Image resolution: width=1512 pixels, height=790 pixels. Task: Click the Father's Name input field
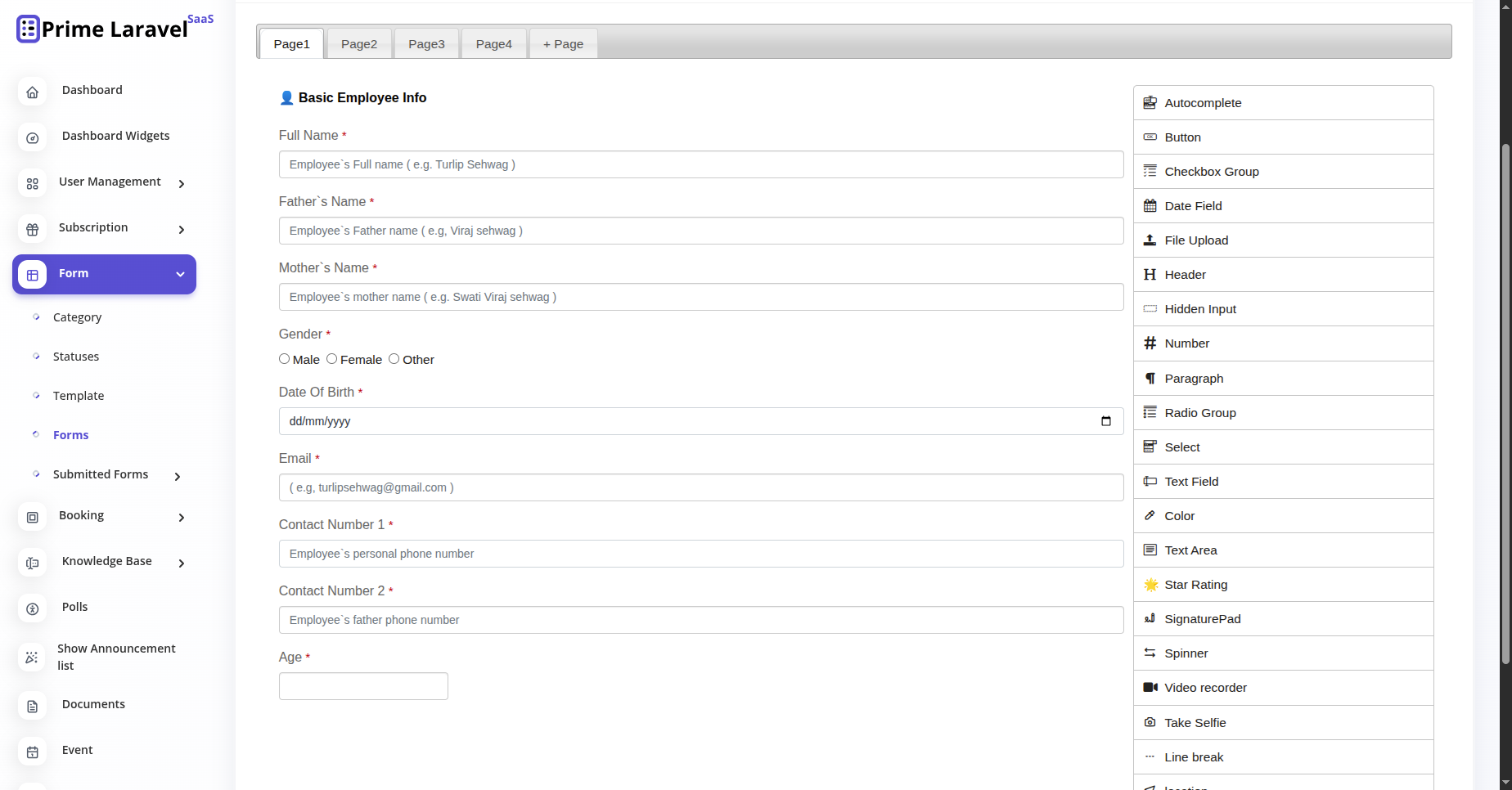coord(701,231)
